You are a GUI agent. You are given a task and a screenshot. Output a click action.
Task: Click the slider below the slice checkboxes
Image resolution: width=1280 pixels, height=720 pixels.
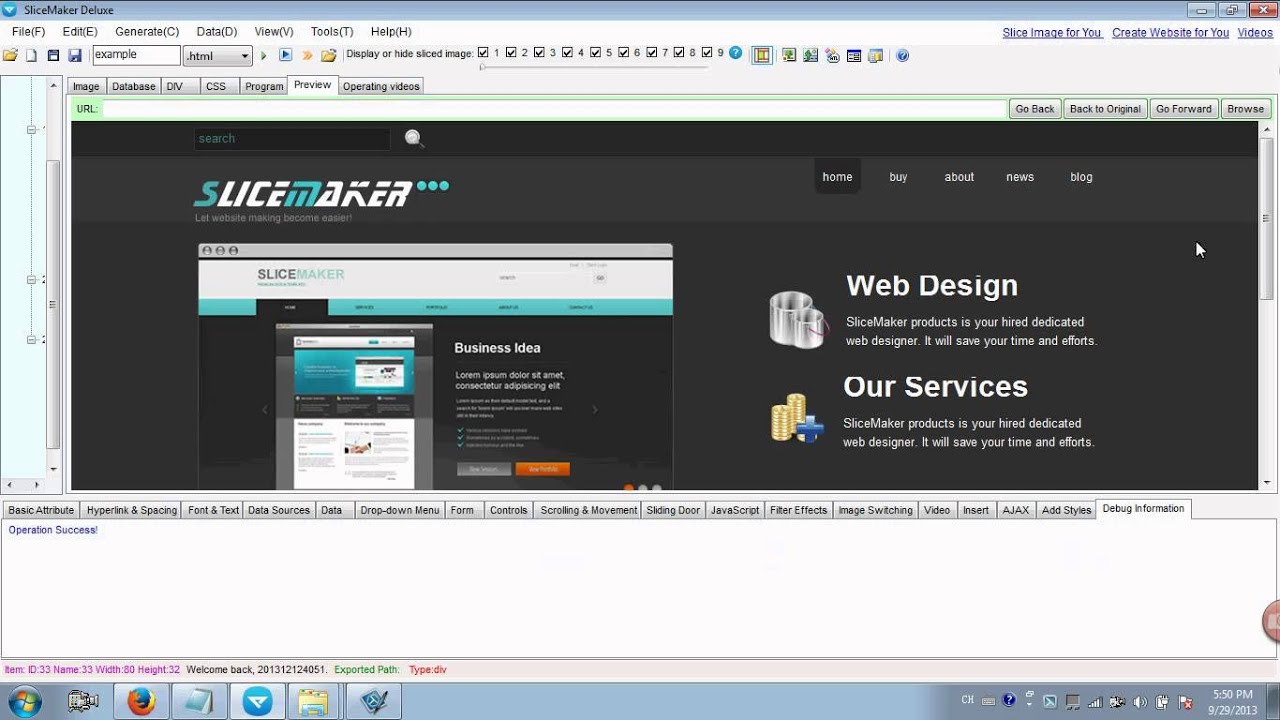595,67
